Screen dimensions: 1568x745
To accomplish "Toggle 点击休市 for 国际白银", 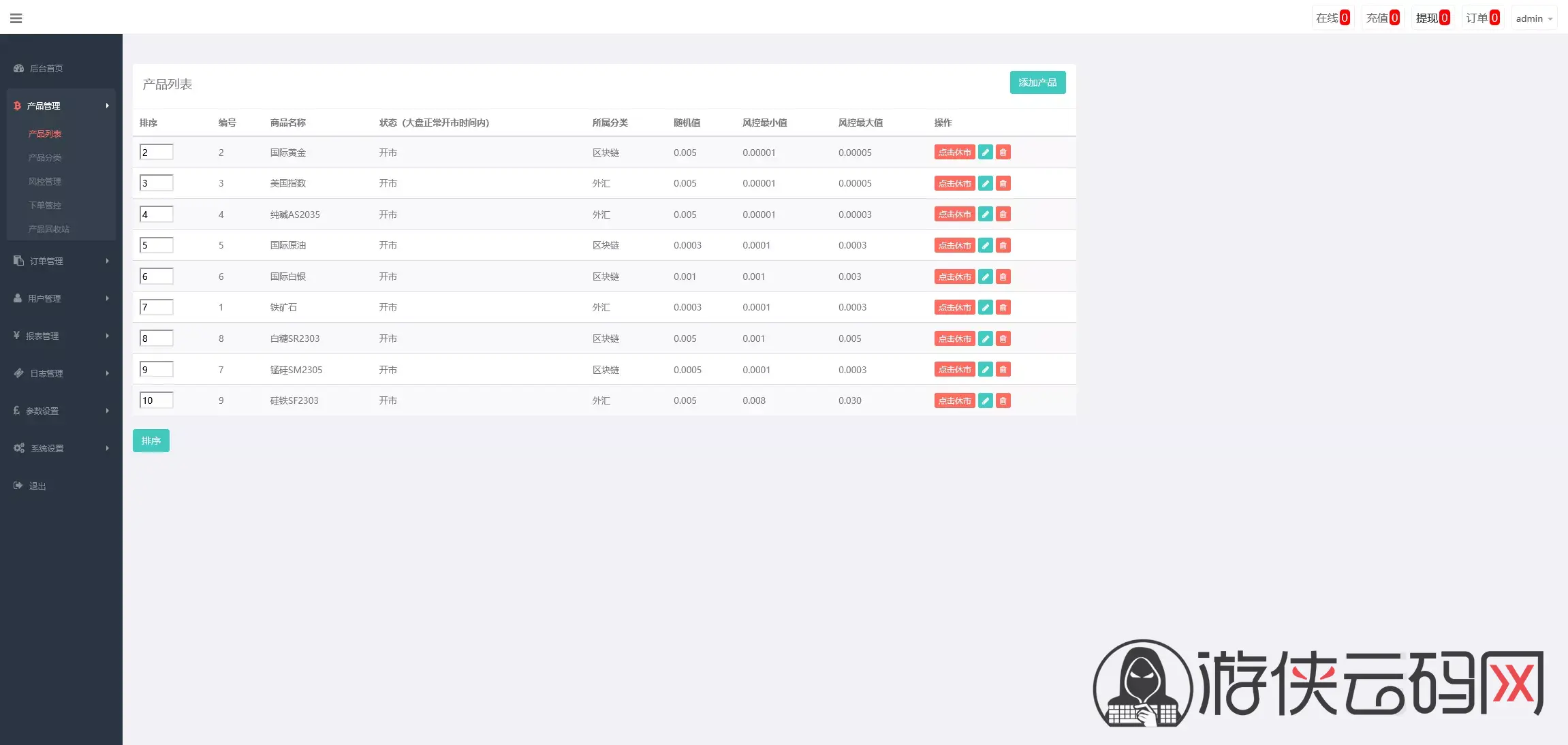I will point(954,276).
